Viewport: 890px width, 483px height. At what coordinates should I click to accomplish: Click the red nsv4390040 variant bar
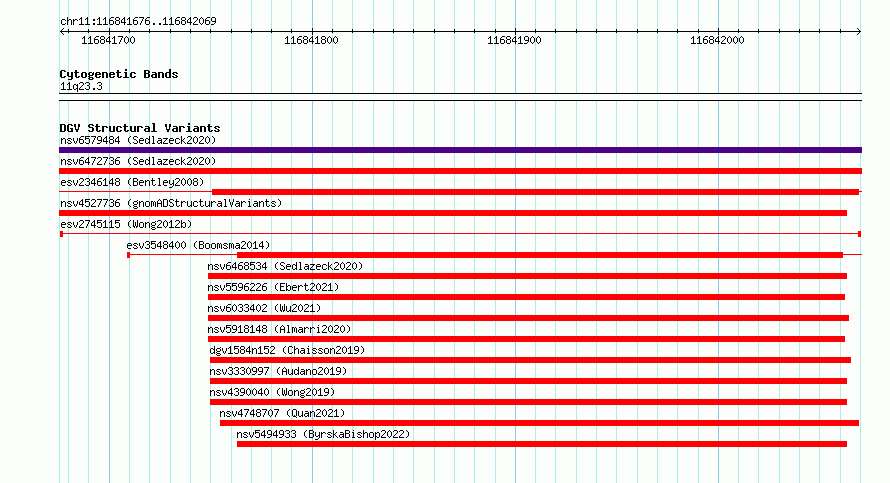click(x=528, y=402)
